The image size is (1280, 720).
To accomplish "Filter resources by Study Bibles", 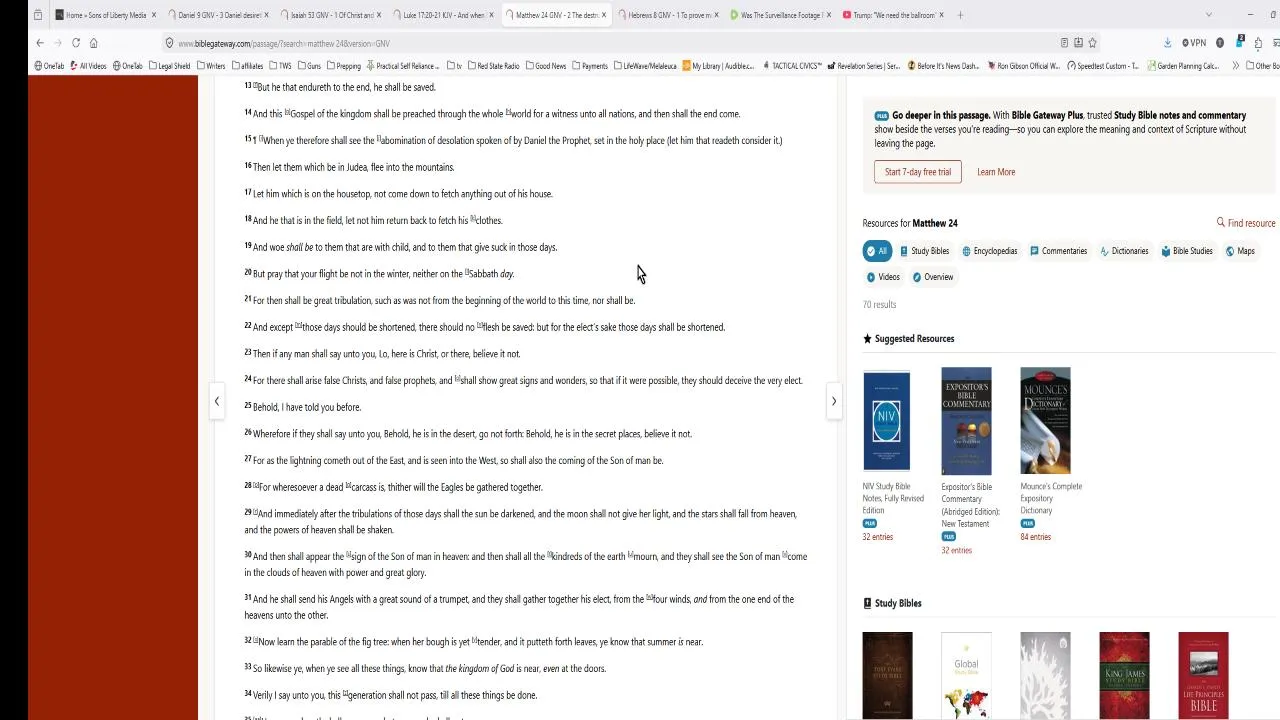I will (x=925, y=251).
